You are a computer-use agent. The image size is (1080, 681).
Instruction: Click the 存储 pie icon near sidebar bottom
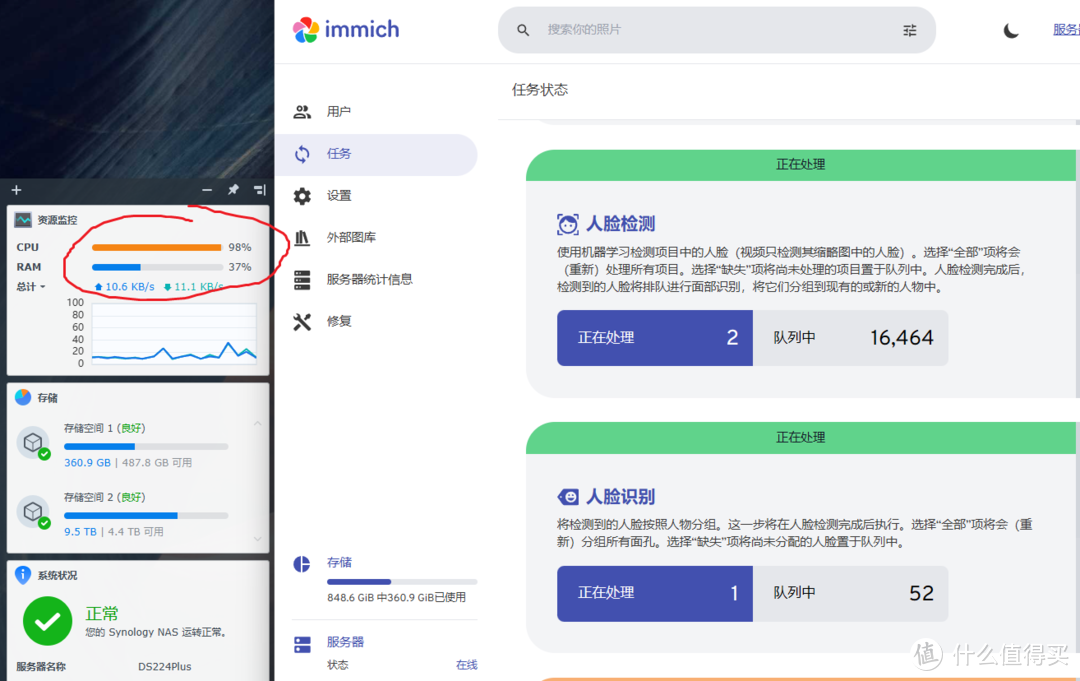click(301, 564)
